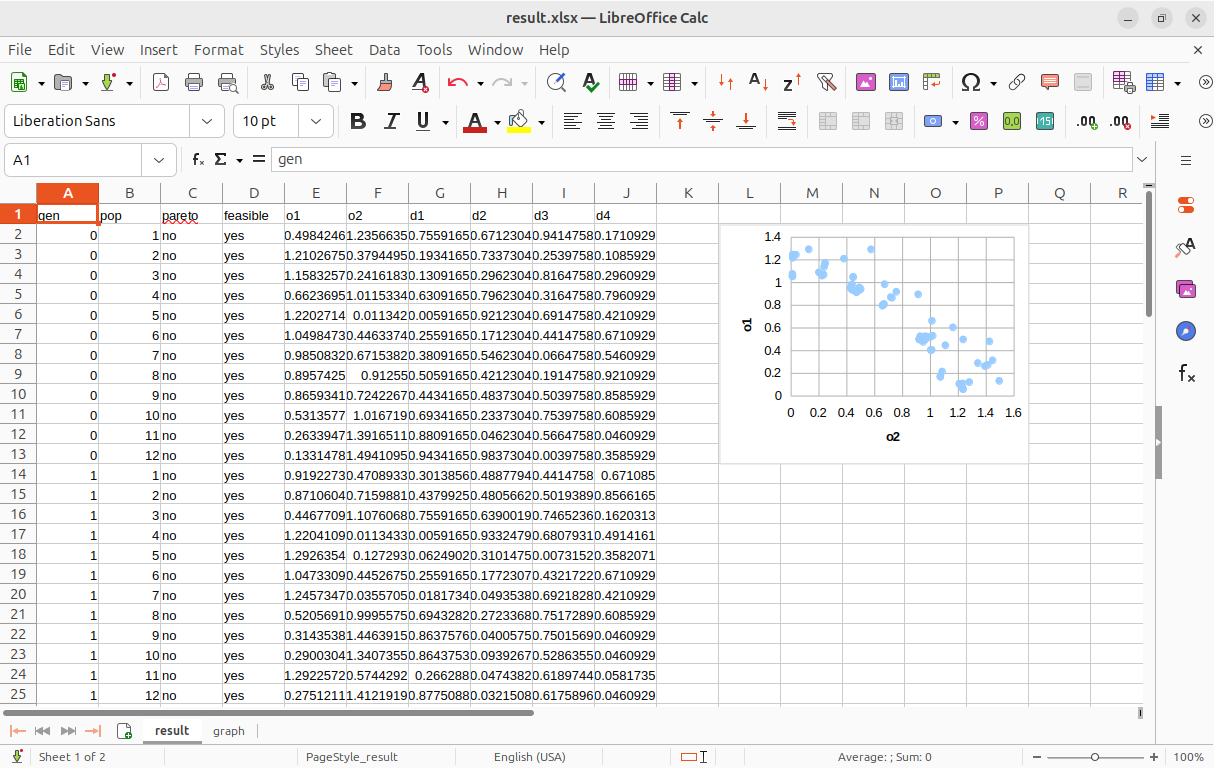Toggle Bold formatting

(x=358, y=121)
